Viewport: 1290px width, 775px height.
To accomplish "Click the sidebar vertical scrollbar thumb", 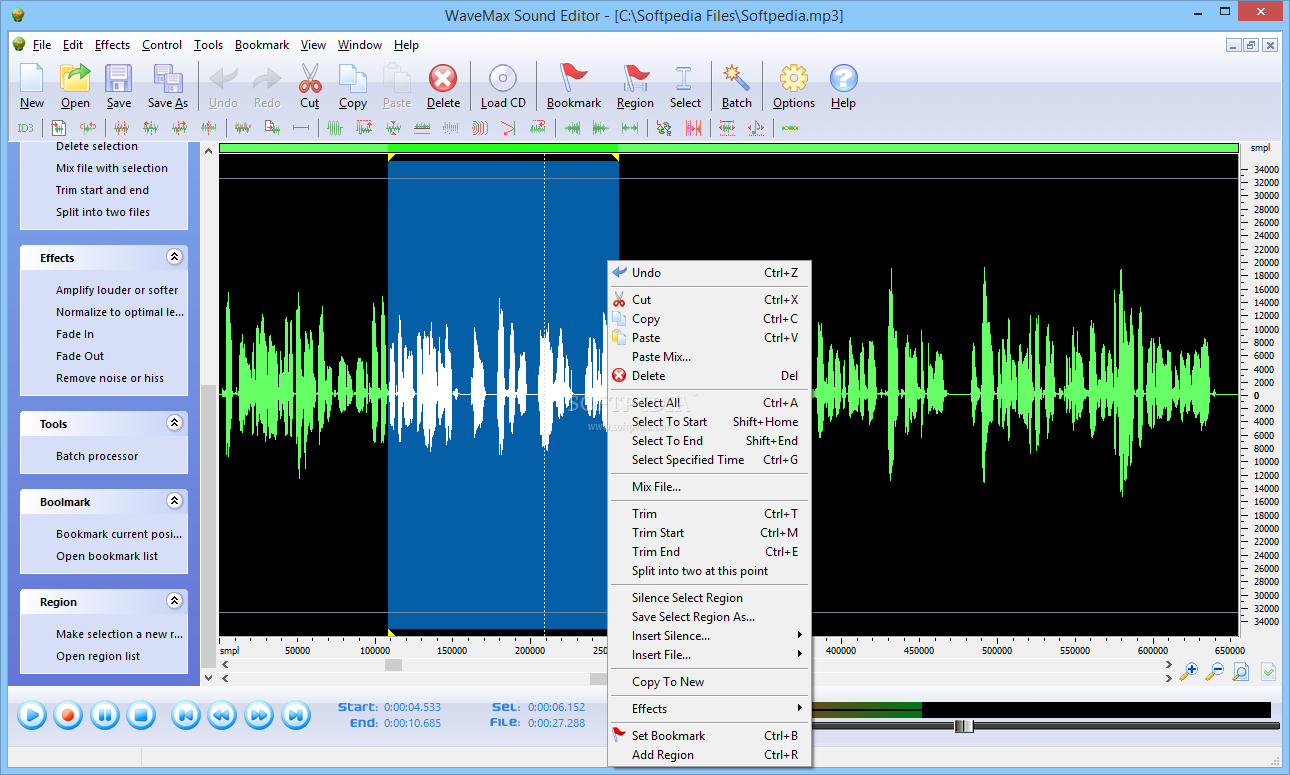I will [x=208, y=524].
